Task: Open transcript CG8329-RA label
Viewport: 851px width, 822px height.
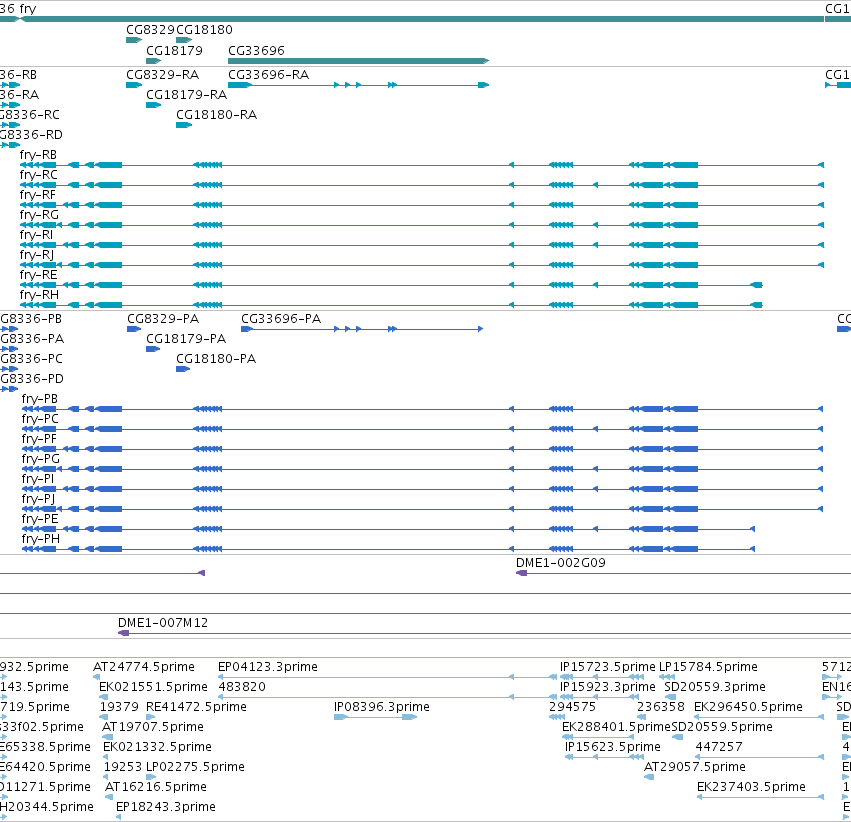Action: click(162, 74)
